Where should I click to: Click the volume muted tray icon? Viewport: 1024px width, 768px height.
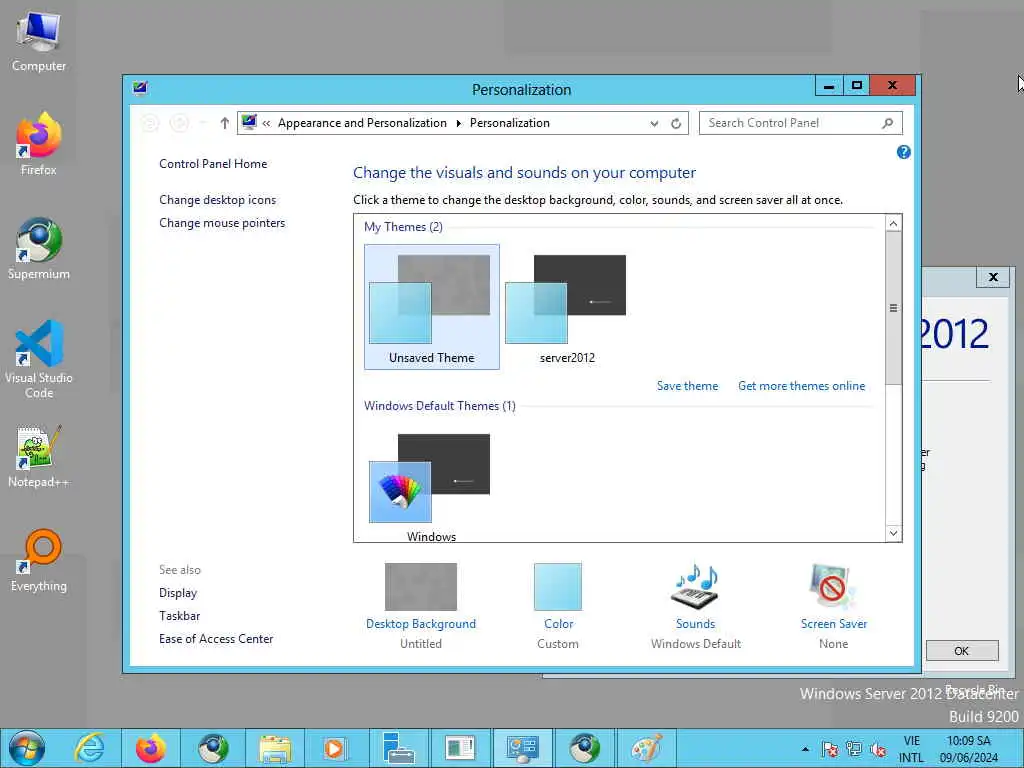(878, 750)
